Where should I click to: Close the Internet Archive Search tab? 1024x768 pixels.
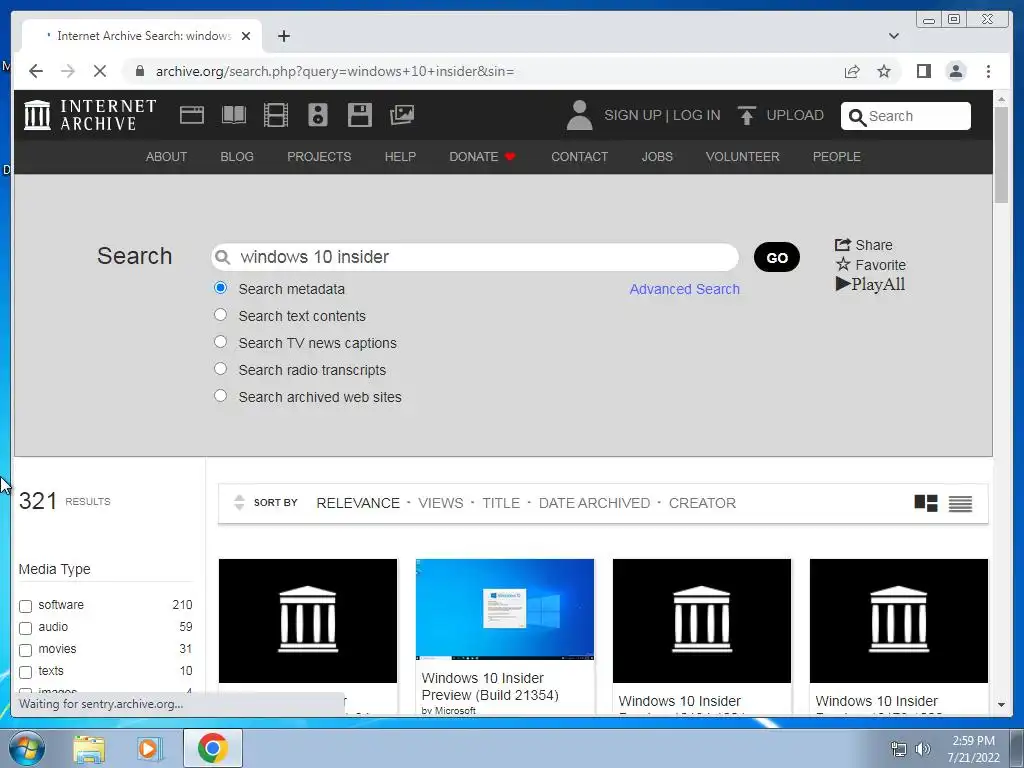pyautogui.click(x=246, y=36)
